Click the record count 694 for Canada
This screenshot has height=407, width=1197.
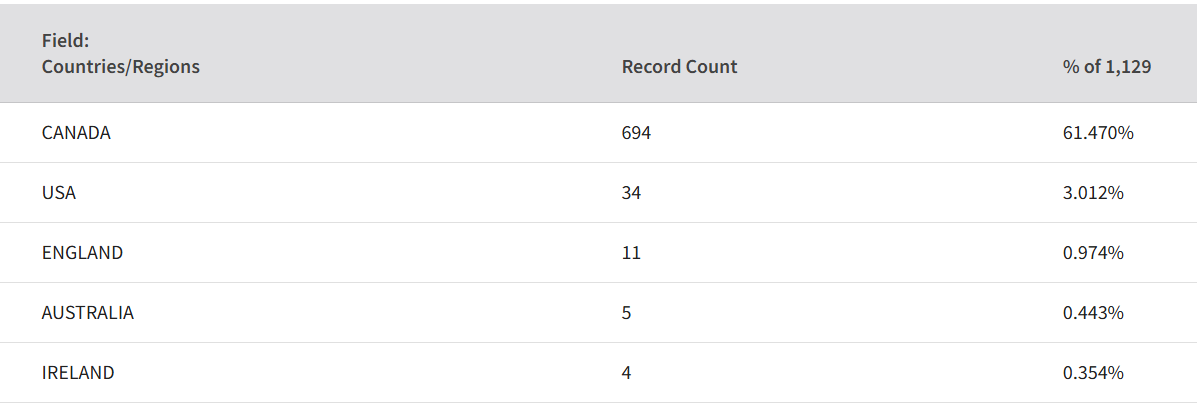[636, 133]
